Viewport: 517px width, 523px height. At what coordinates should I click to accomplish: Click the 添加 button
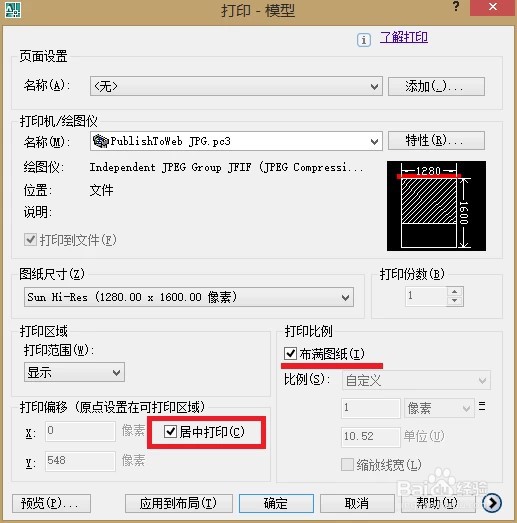(x=436, y=86)
